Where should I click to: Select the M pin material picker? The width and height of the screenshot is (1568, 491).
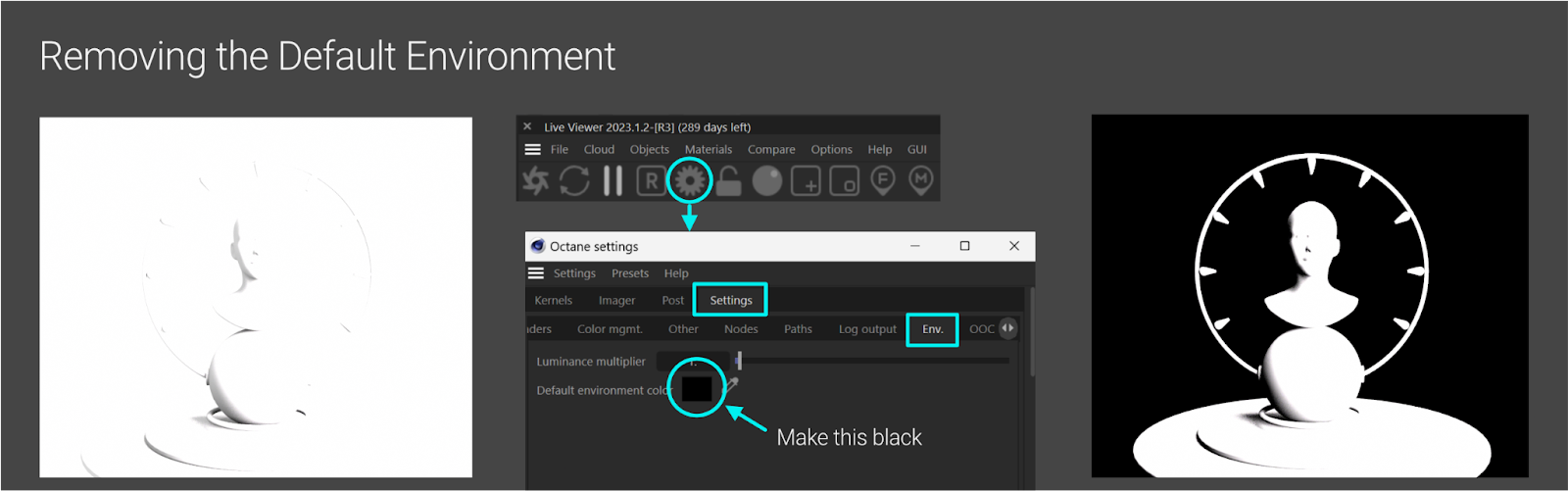coord(920,180)
